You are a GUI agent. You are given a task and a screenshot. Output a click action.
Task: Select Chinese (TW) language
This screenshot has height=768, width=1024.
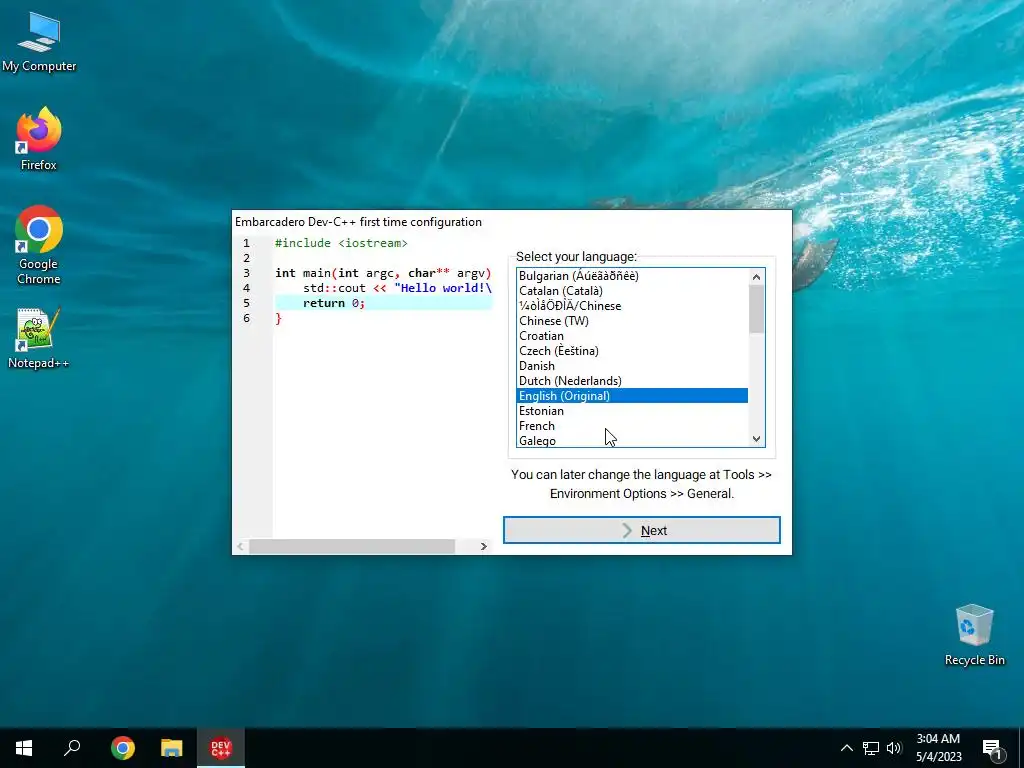pos(632,321)
